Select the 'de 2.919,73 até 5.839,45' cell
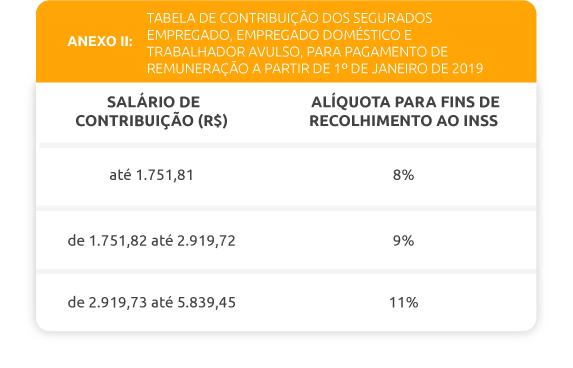This screenshot has height=368, width=573. click(x=152, y=302)
